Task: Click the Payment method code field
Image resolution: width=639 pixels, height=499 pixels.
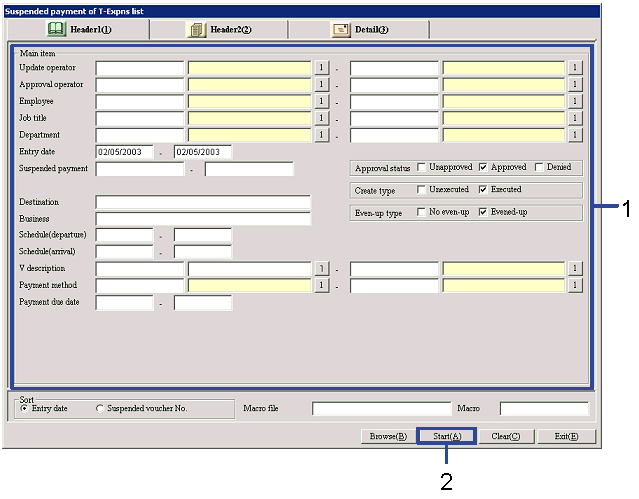Action: click(x=140, y=286)
